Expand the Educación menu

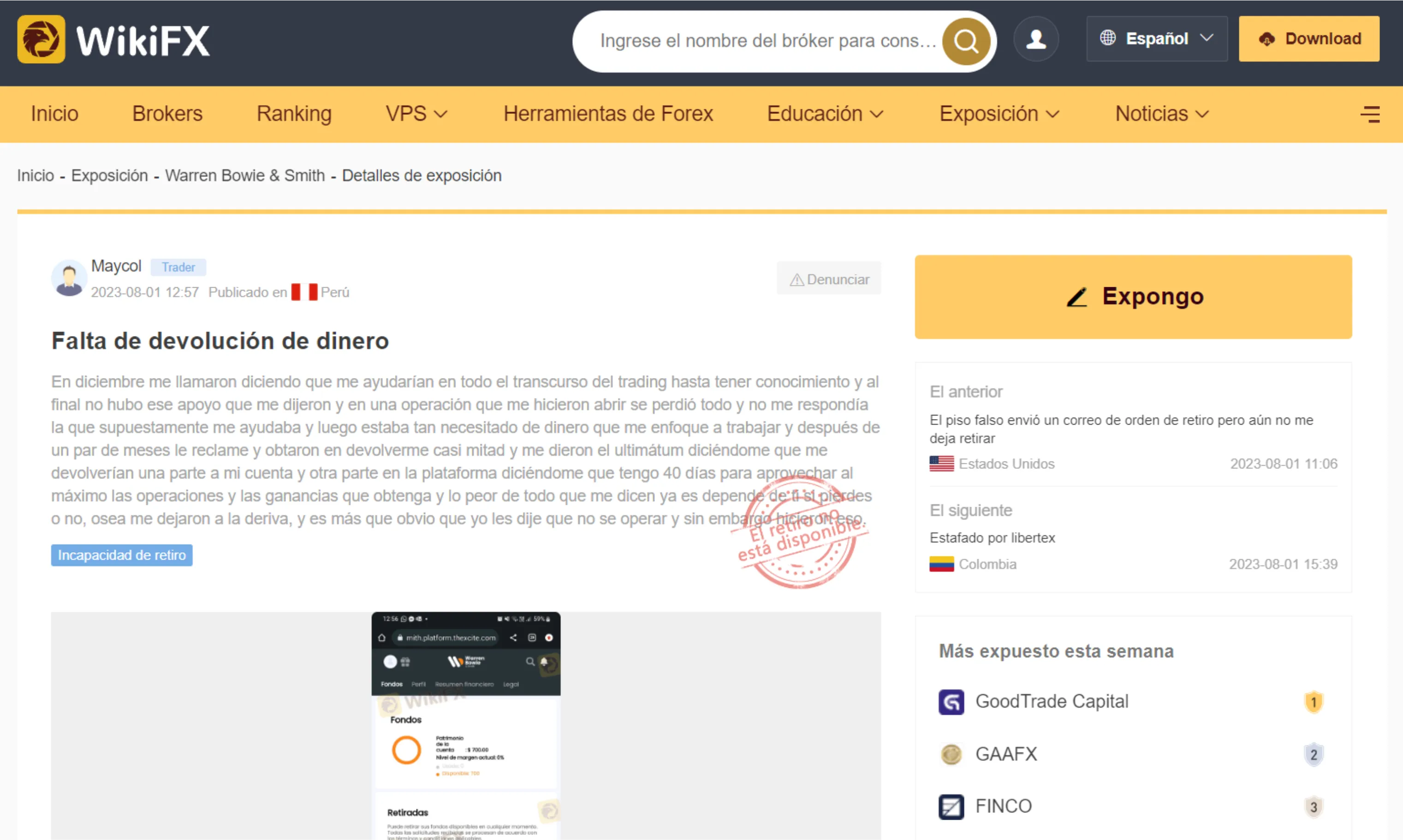pyautogui.click(x=826, y=114)
